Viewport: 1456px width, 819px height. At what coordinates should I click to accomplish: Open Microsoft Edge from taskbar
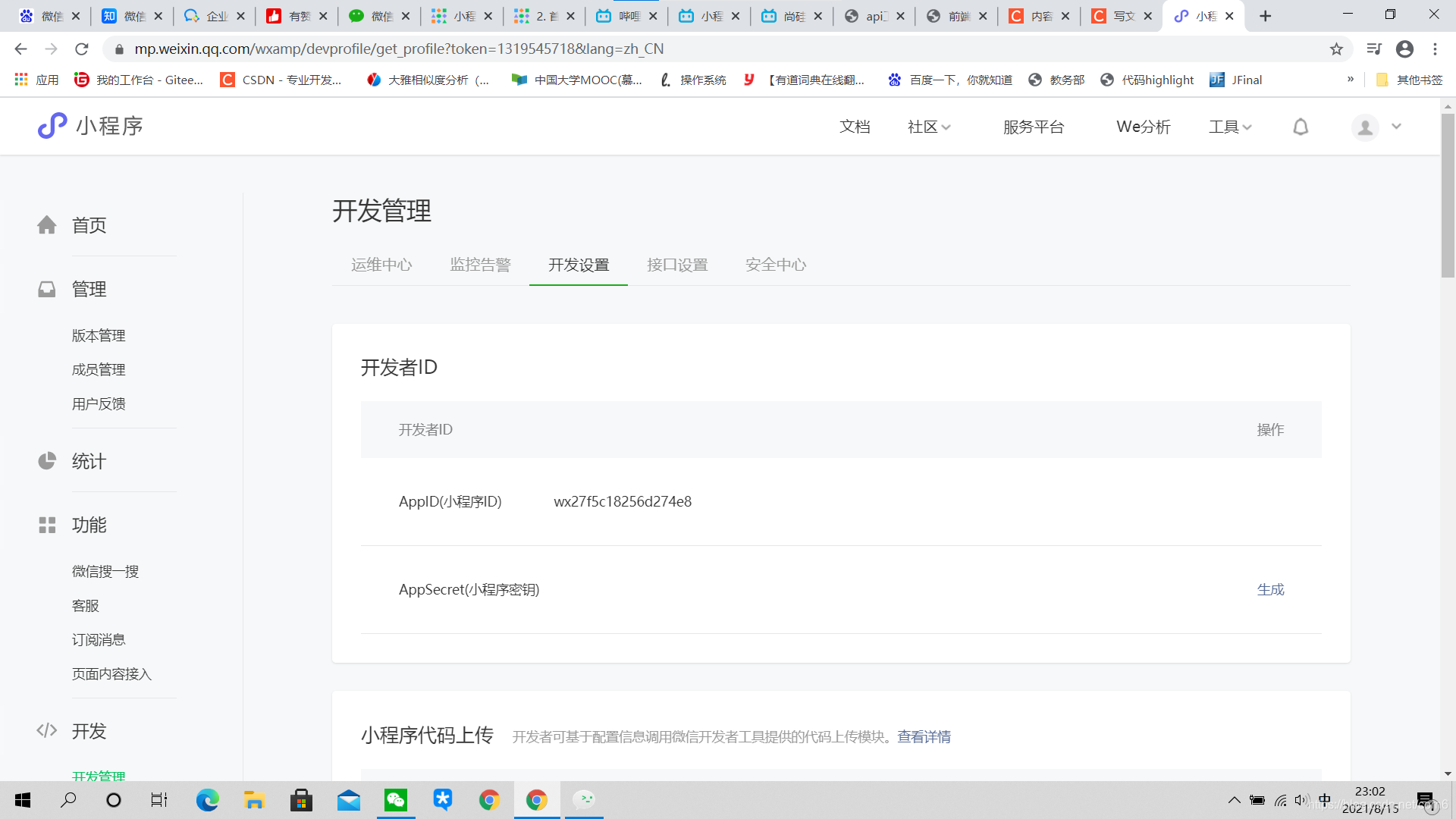click(207, 800)
